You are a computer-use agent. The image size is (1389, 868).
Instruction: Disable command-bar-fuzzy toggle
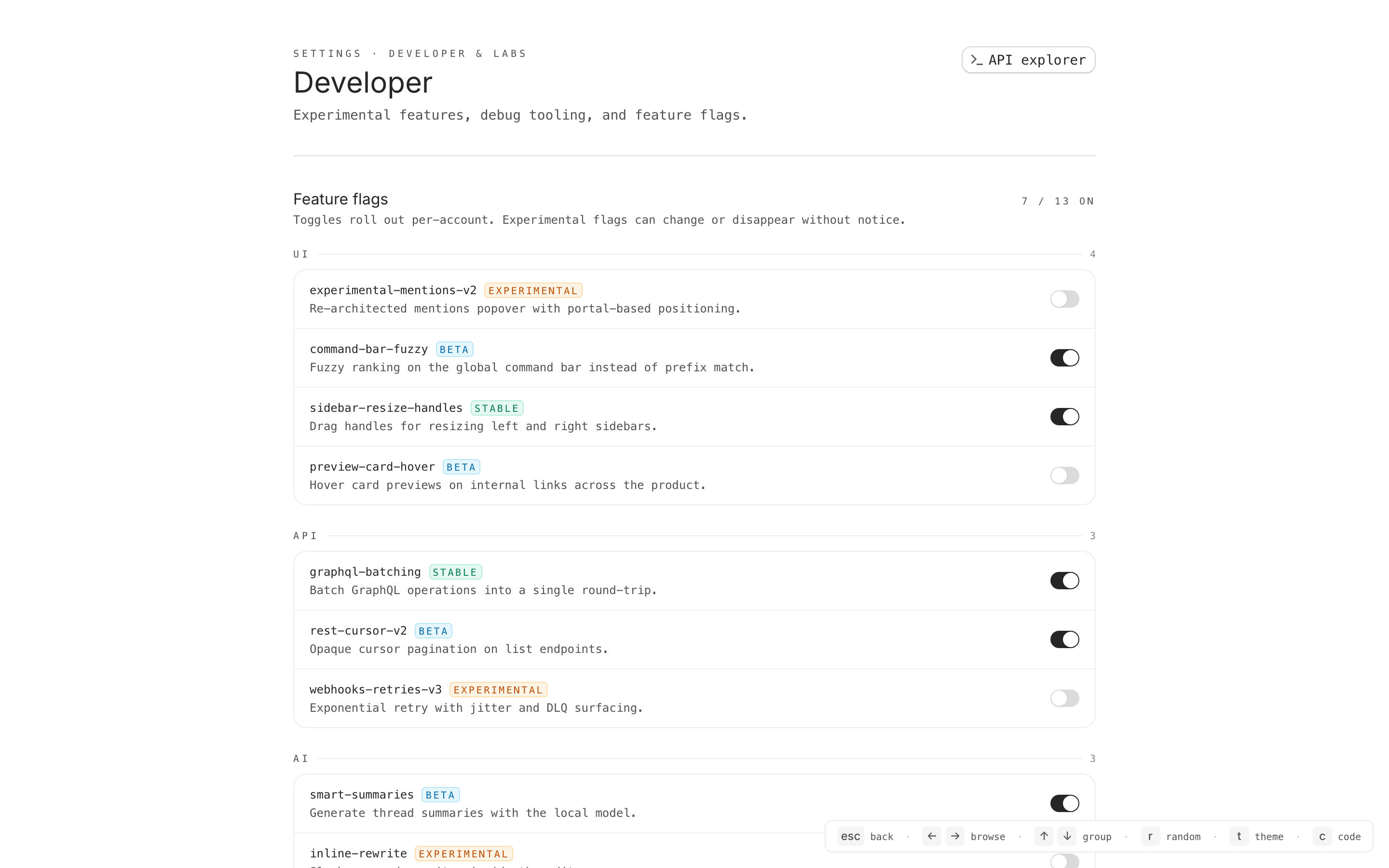(1064, 358)
